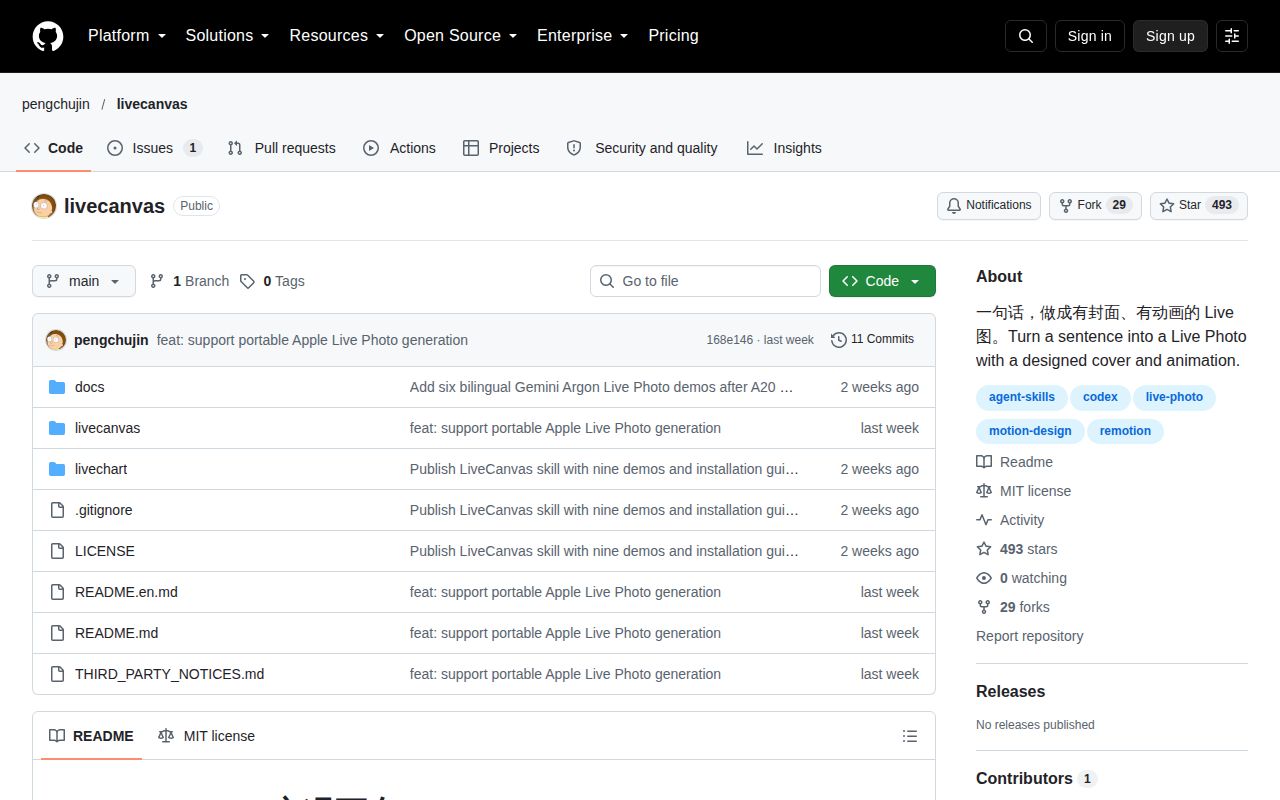The width and height of the screenshot is (1280, 800).
Task: Click the livechart folder icon
Action: (x=57, y=469)
